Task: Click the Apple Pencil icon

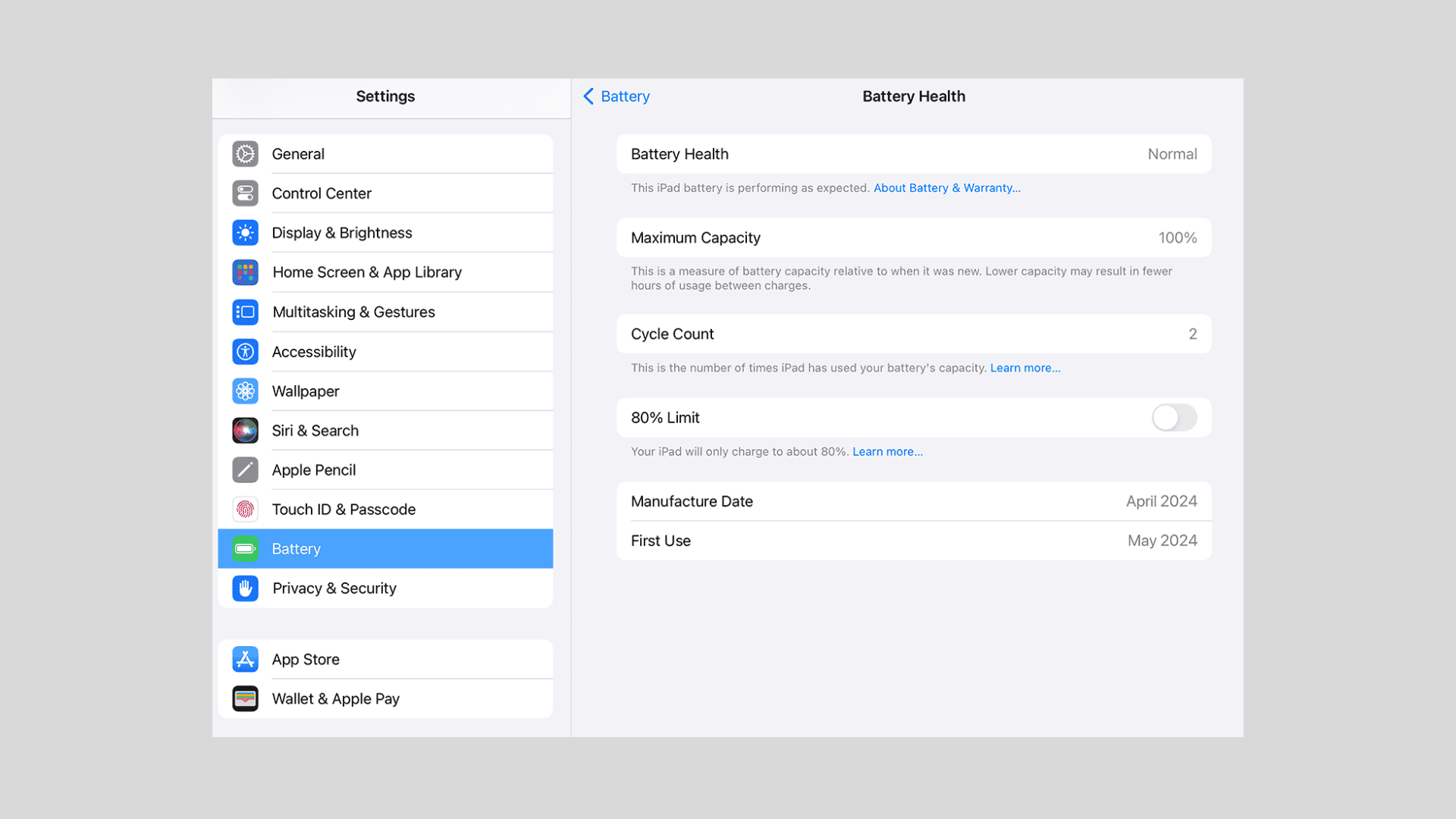Action: tap(245, 470)
